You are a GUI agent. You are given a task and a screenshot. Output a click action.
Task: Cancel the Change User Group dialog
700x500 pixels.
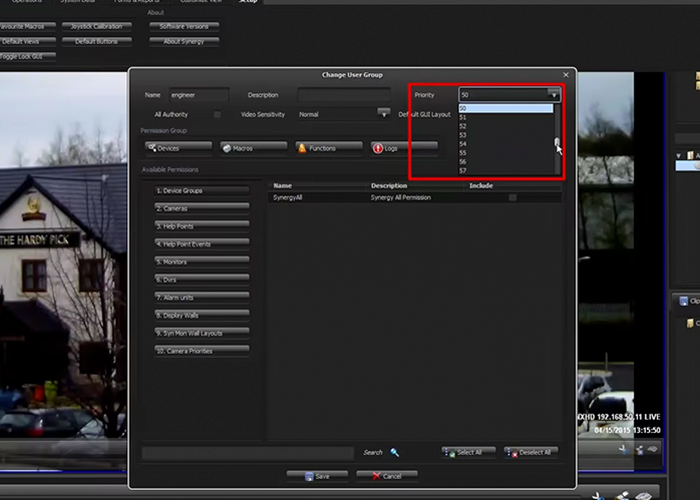pyautogui.click(x=387, y=476)
